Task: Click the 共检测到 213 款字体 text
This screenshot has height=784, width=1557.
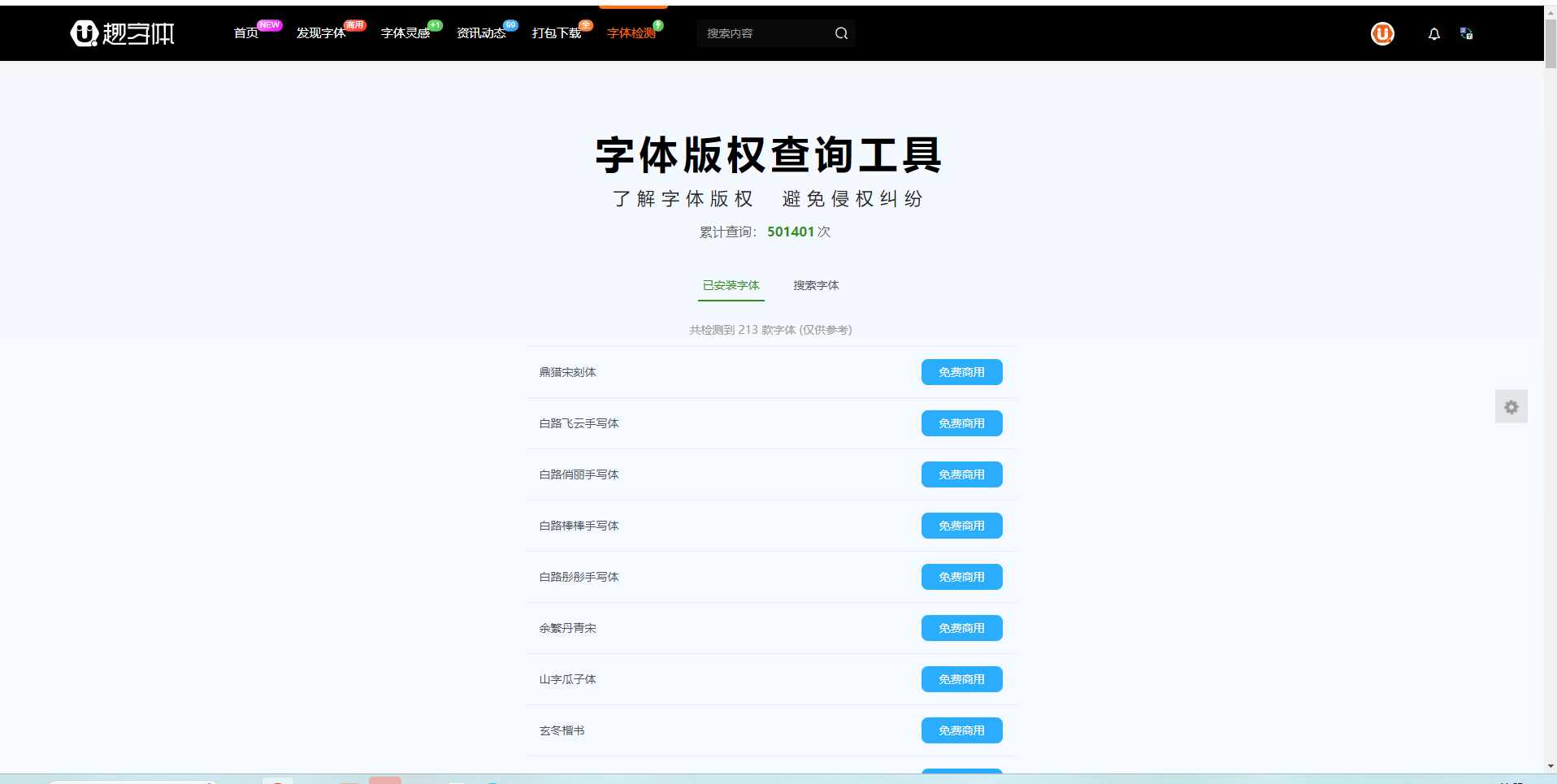Action: tap(770, 330)
